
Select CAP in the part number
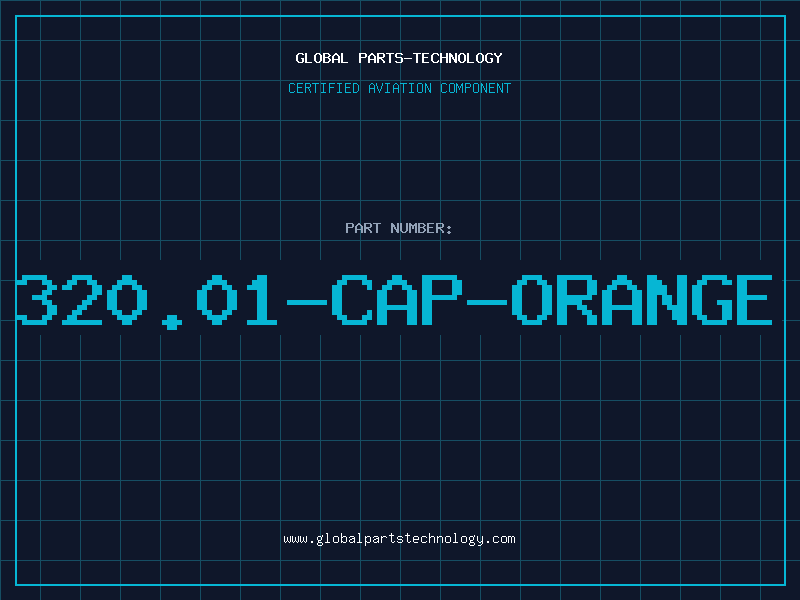(x=395, y=300)
